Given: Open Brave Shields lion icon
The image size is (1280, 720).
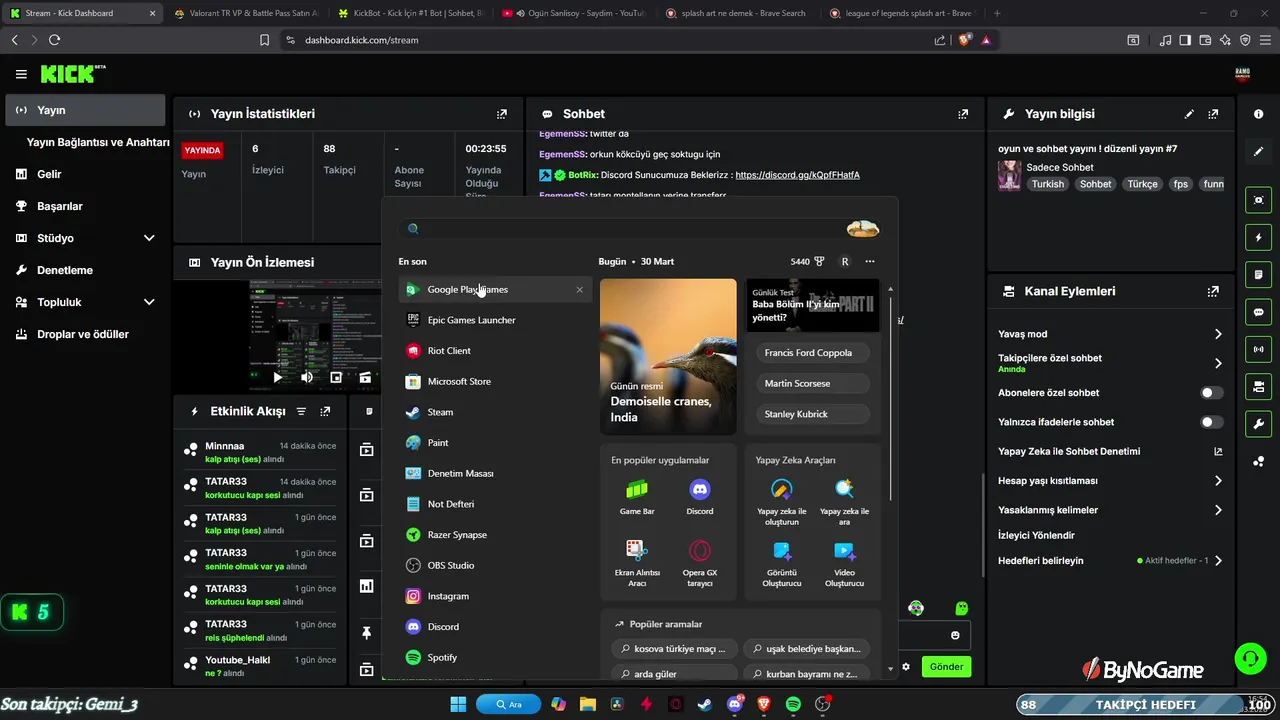Looking at the screenshot, I should click(964, 40).
